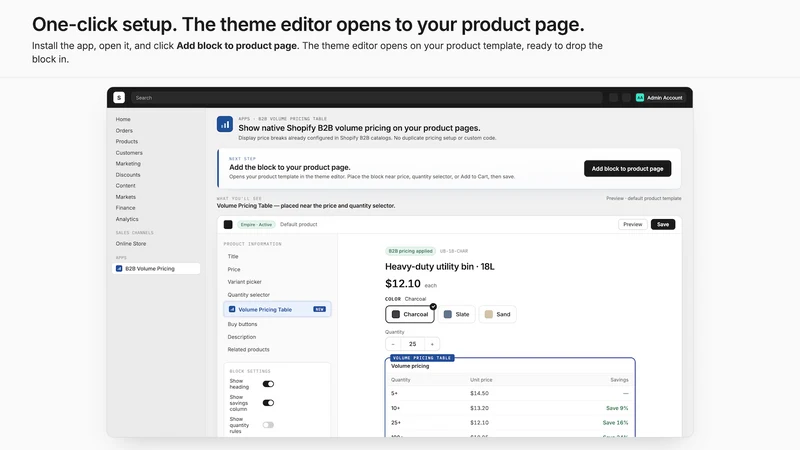The width and height of the screenshot is (800, 450).
Task: Open Content in the sidebar
Action: [126, 186]
